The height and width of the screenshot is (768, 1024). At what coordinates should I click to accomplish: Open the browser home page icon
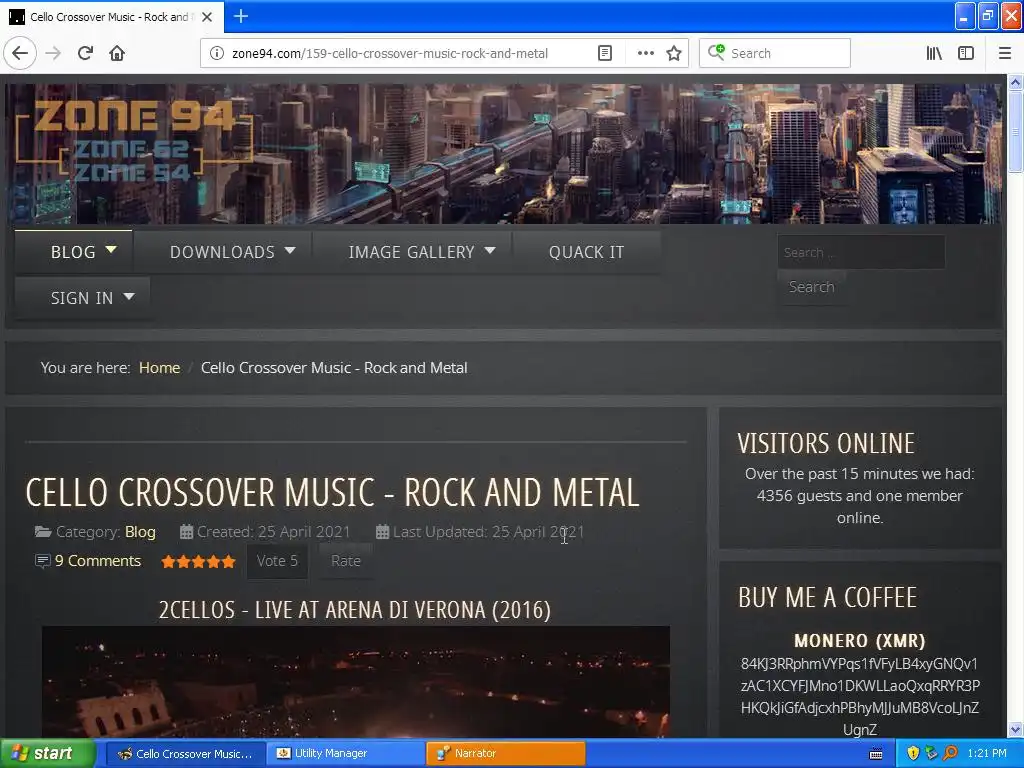pyautogui.click(x=117, y=53)
